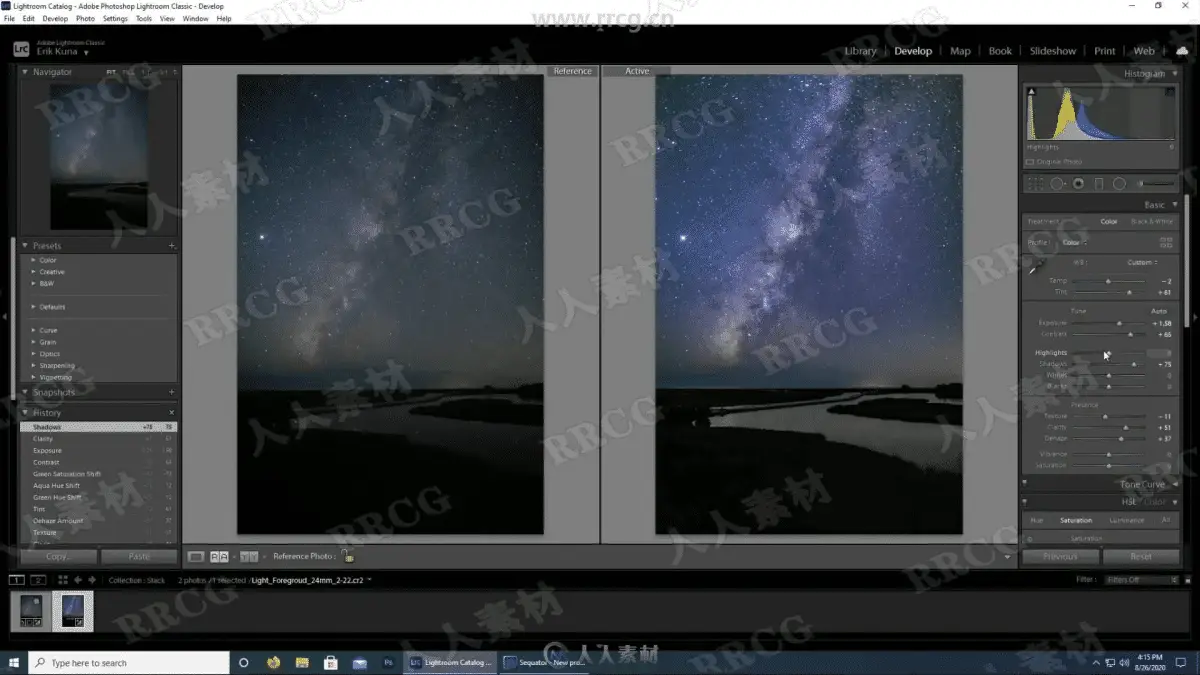Collapse the Presets panel
Image resolution: width=1200 pixels, height=675 pixels.
click(x=25, y=245)
